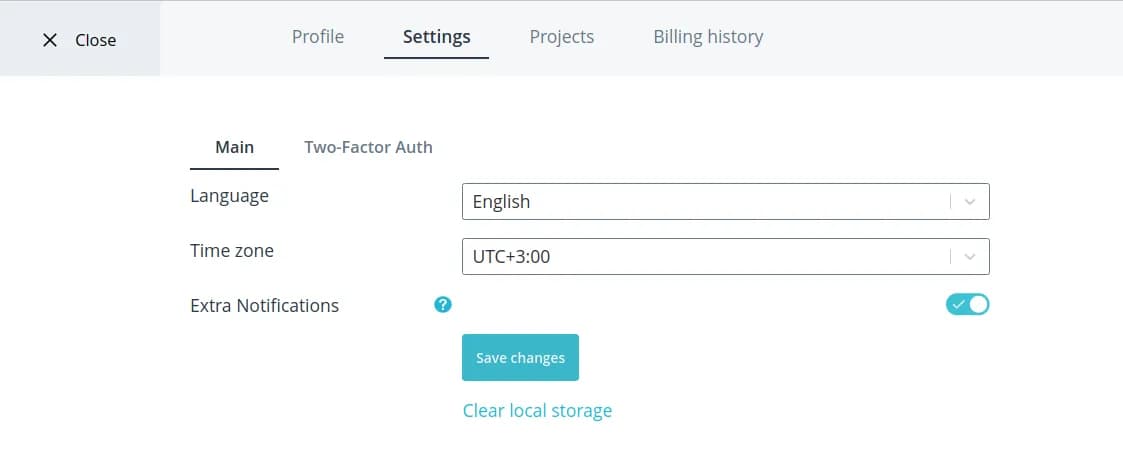The image size is (1123, 475).
Task: Click the checkmark inside the notifications switch
Action: tap(958, 304)
